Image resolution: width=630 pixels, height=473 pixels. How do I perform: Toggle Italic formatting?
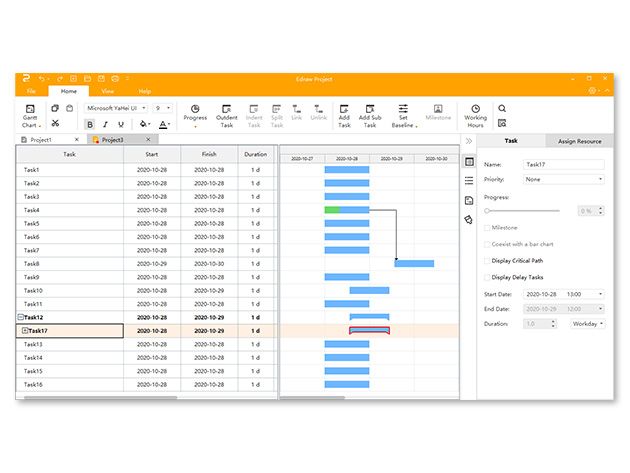tap(105, 124)
